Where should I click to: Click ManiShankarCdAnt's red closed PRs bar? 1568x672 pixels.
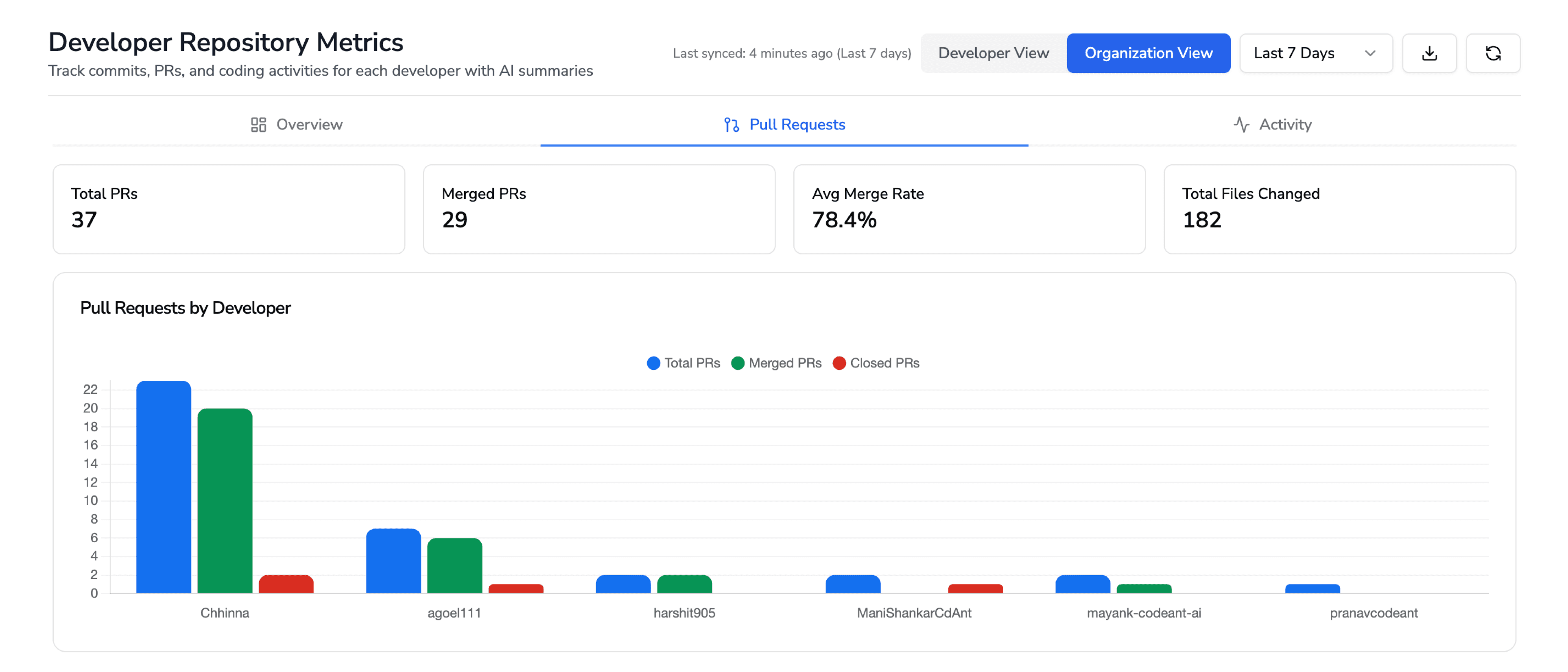tap(976, 589)
